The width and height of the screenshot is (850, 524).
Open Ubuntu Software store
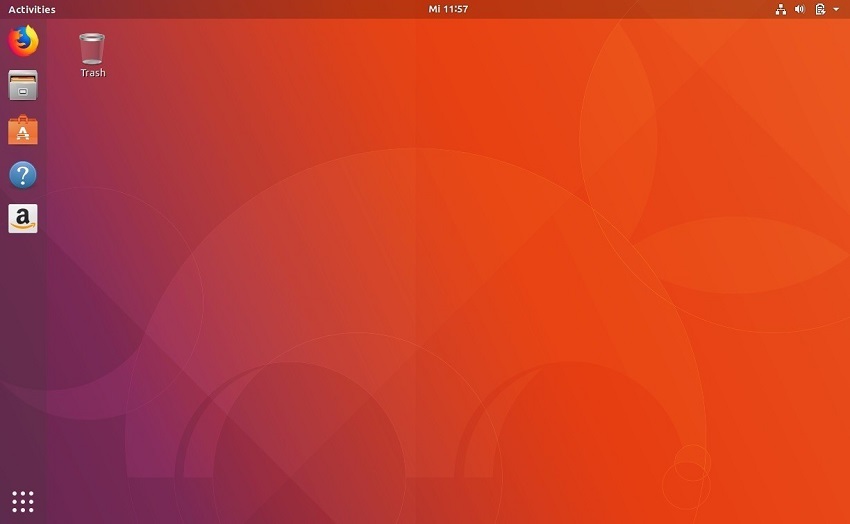point(22,131)
